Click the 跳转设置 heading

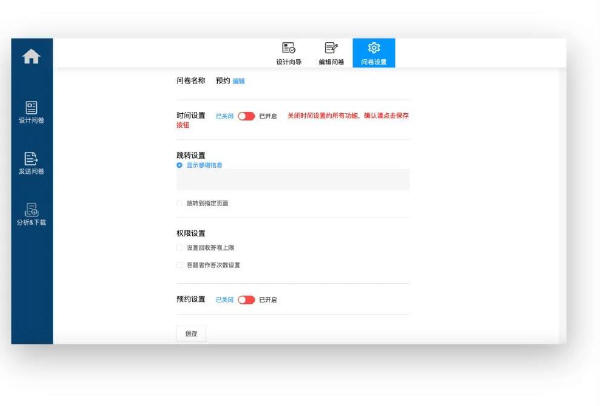(x=191, y=155)
